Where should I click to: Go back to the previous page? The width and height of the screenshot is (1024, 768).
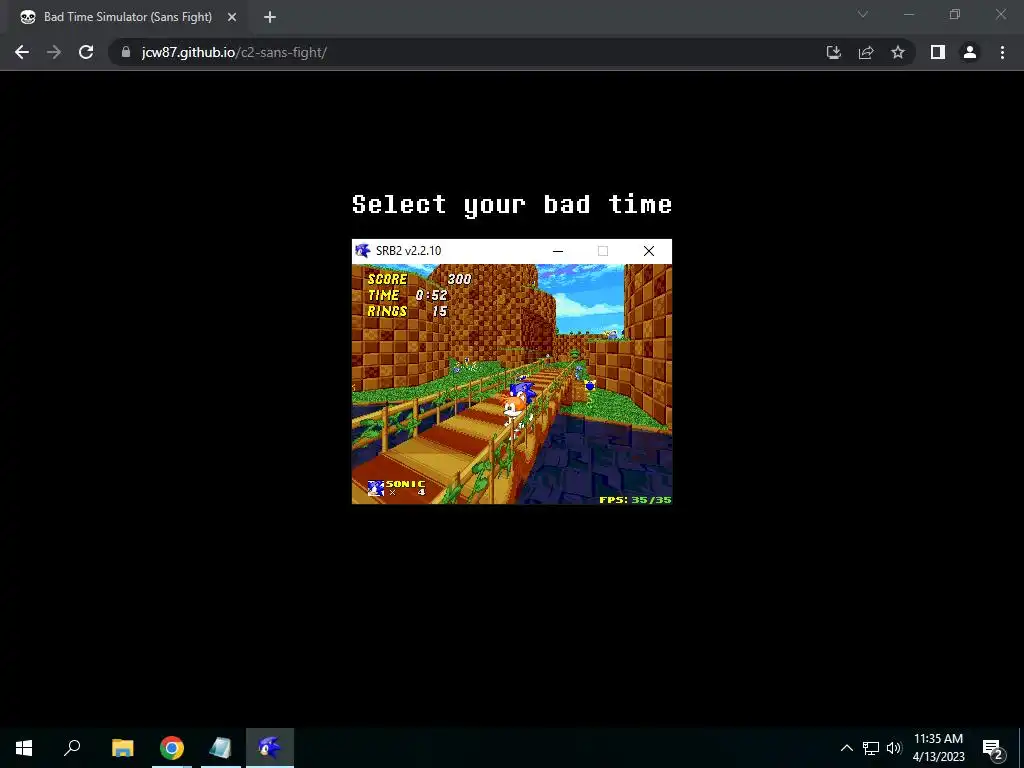click(22, 52)
